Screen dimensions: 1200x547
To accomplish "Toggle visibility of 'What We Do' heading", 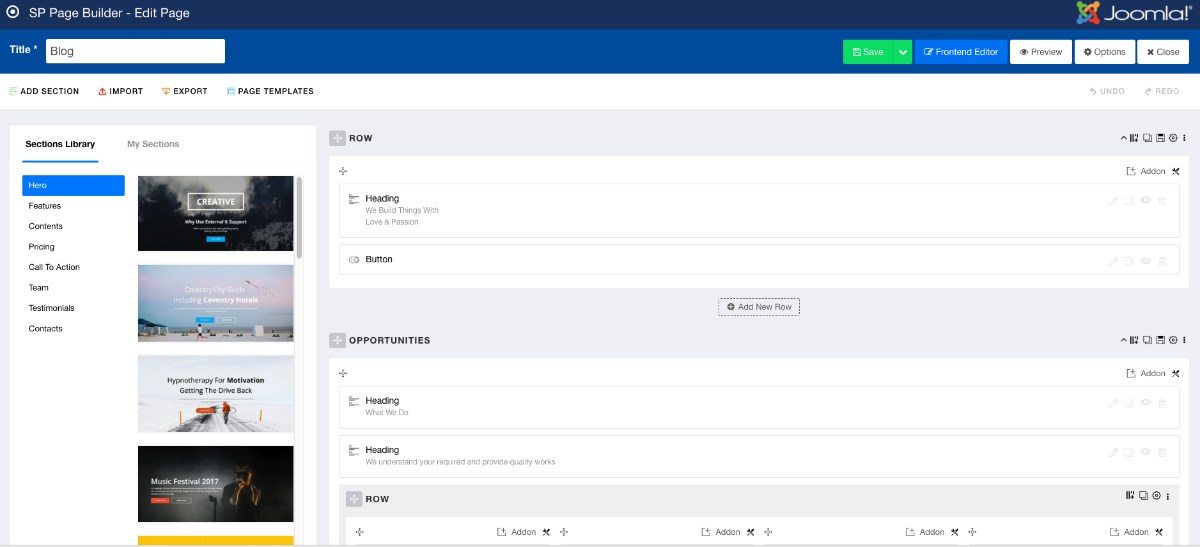I will [x=1145, y=403].
